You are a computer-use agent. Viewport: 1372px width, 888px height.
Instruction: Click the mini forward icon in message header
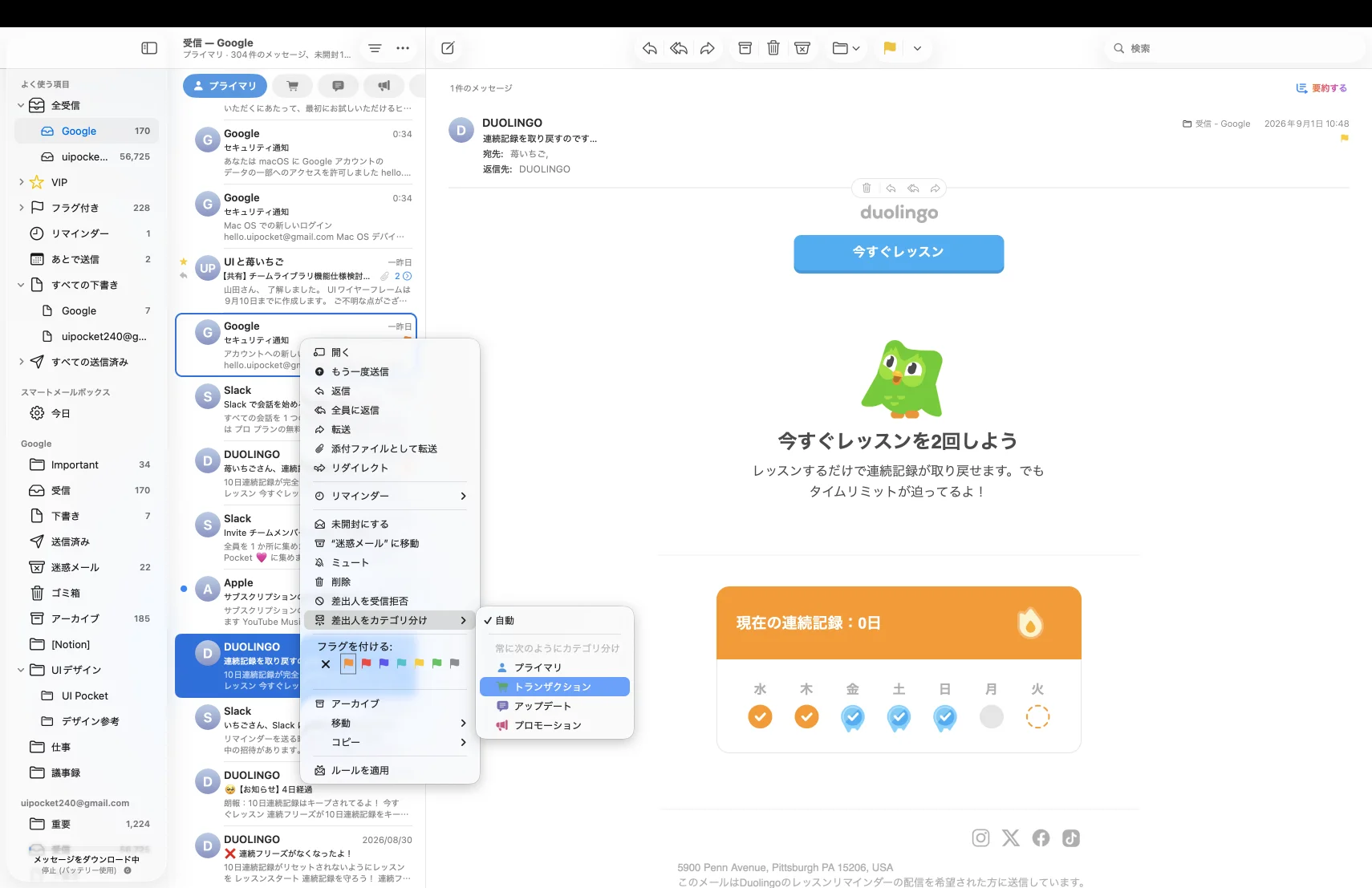(x=935, y=188)
